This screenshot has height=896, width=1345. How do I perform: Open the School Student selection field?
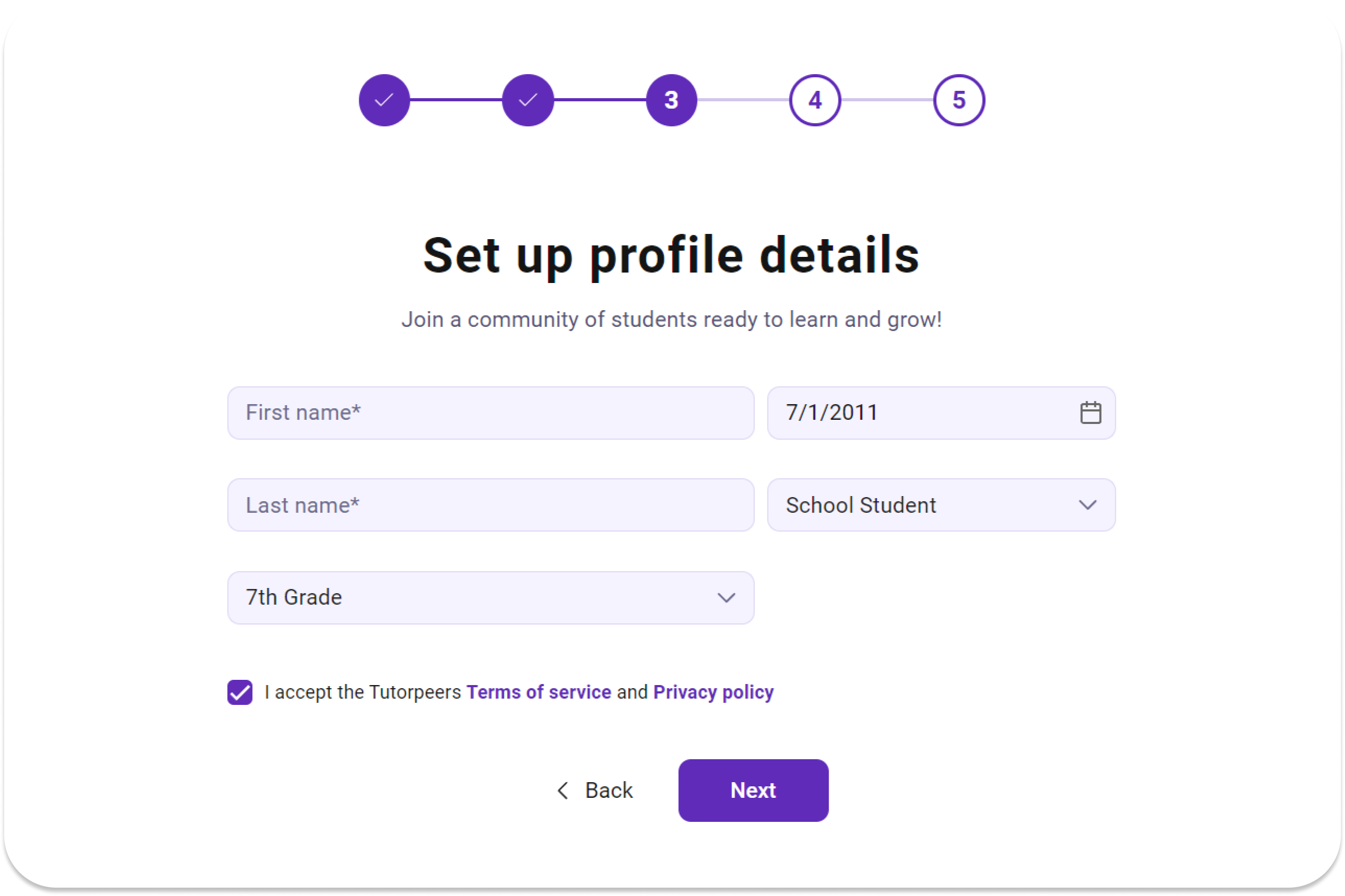pos(941,505)
